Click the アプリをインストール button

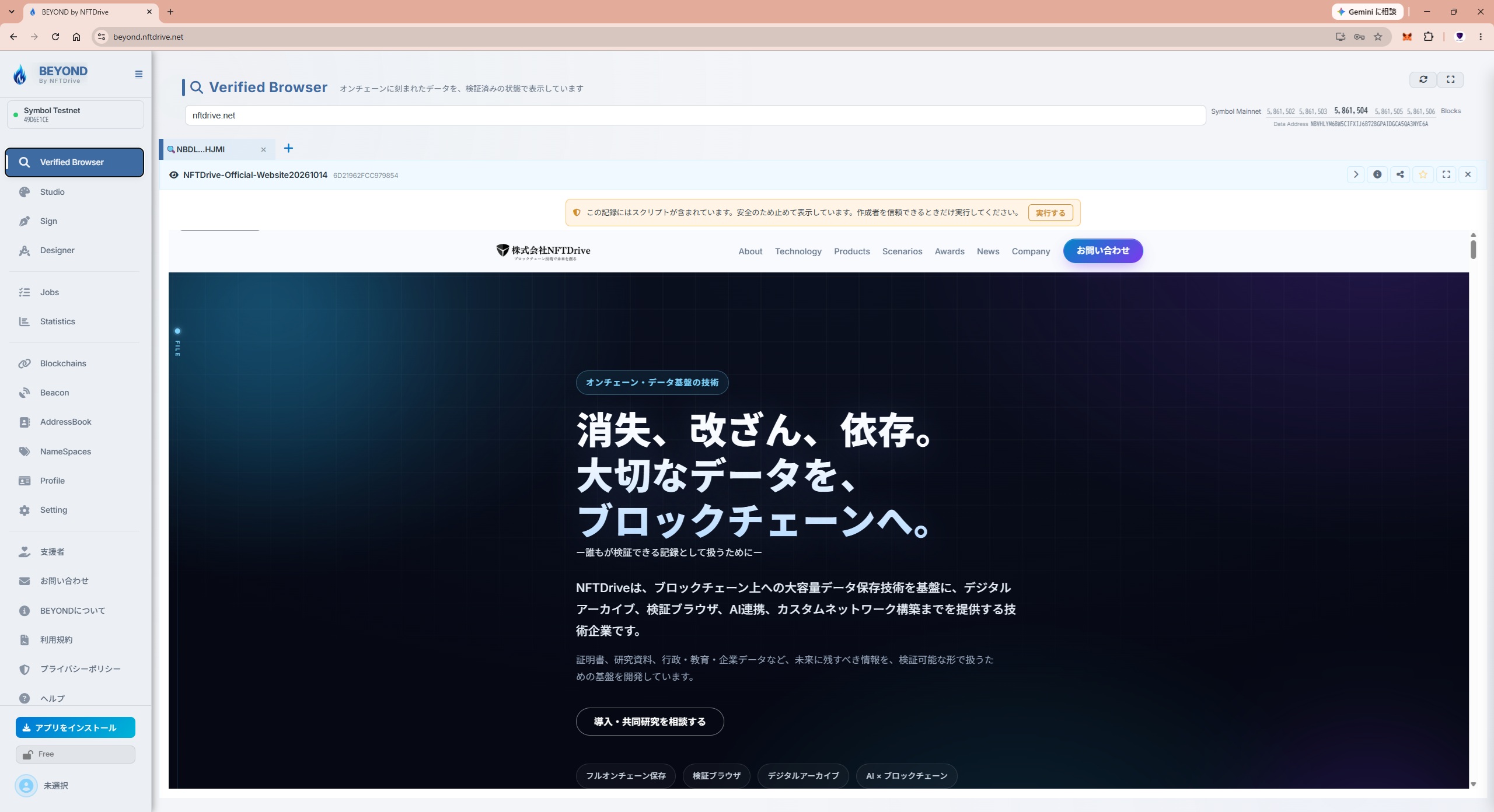click(x=75, y=727)
